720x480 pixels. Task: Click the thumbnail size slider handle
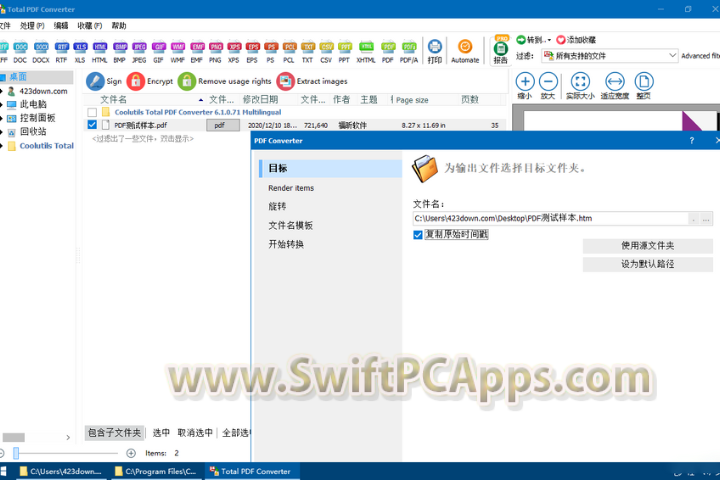click(x=16, y=453)
